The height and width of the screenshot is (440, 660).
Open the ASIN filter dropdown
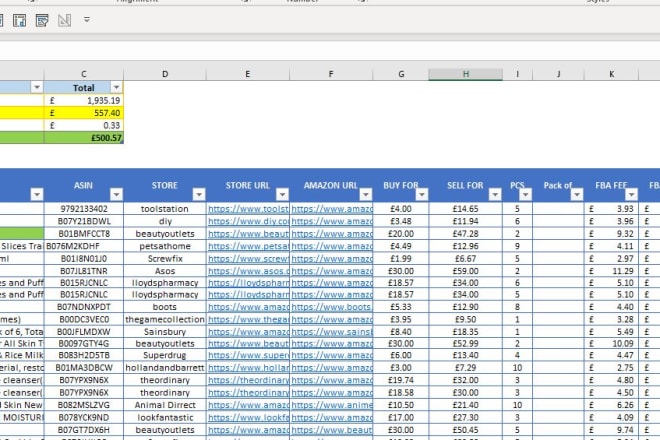pyautogui.click(x=116, y=194)
